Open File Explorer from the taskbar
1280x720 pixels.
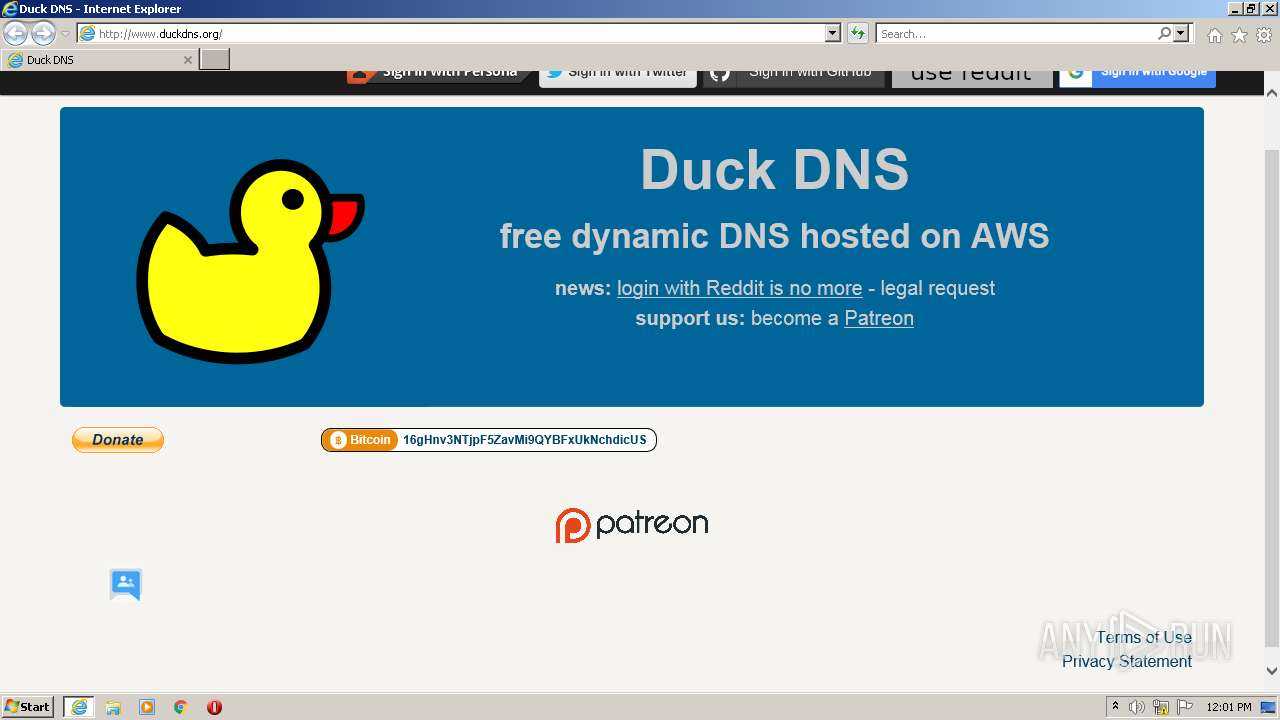[x=113, y=707]
